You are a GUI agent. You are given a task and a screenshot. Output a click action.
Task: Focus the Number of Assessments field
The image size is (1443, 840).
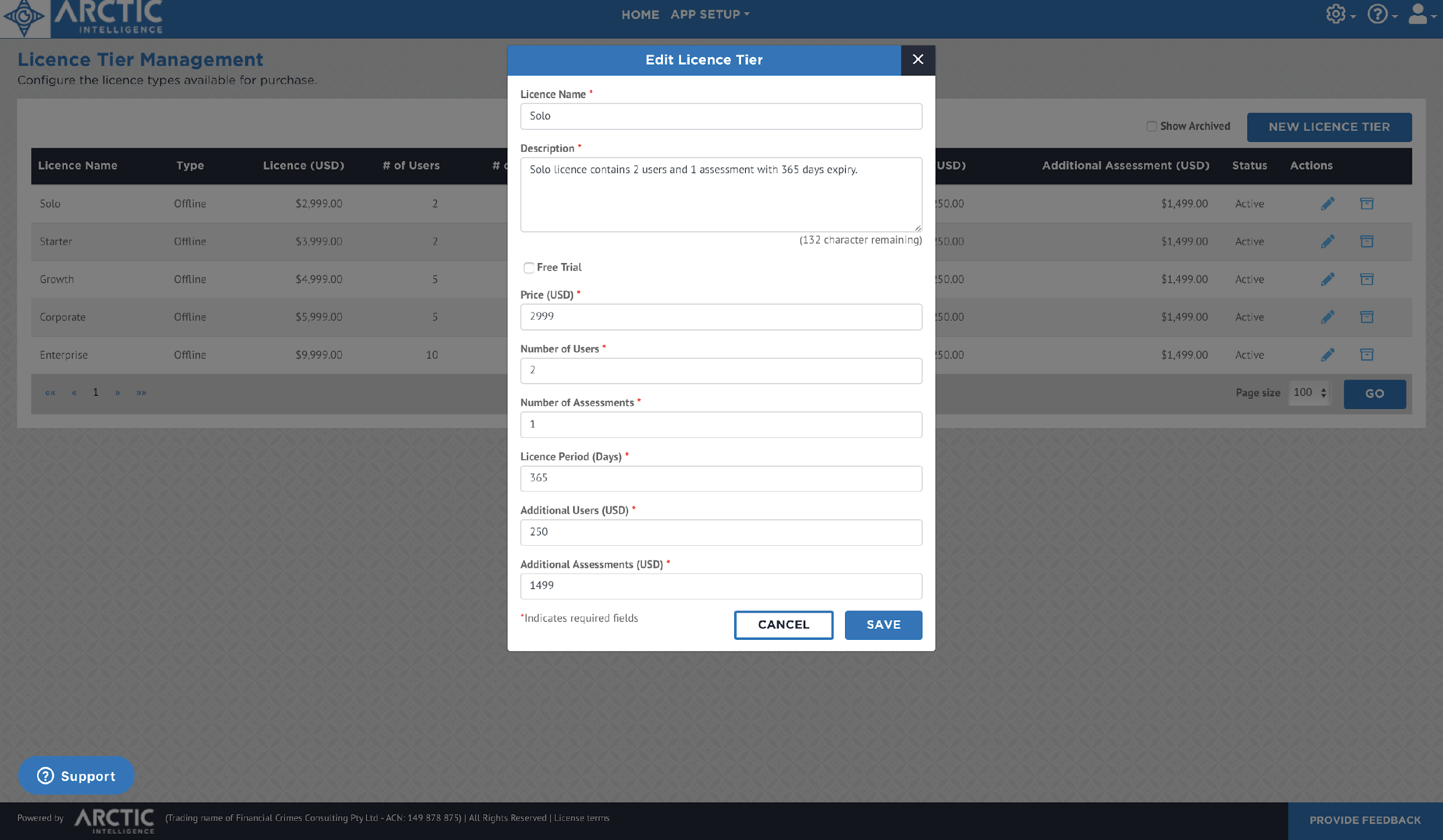click(x=721, y=425)
